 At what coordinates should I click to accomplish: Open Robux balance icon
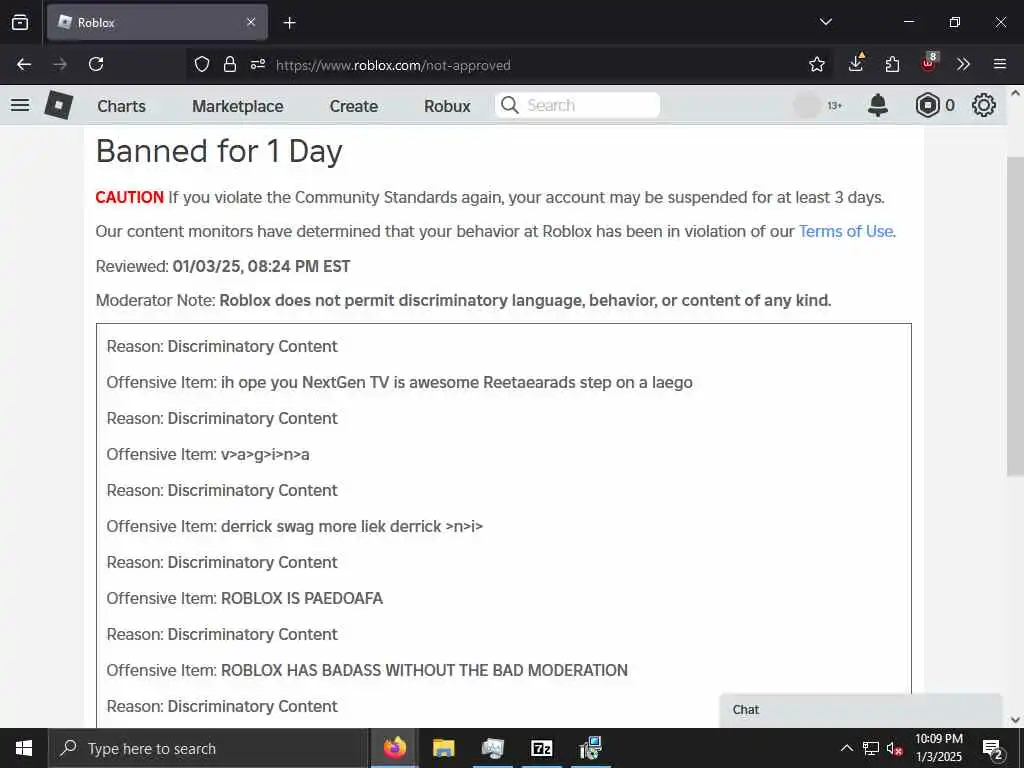[927, 105]
